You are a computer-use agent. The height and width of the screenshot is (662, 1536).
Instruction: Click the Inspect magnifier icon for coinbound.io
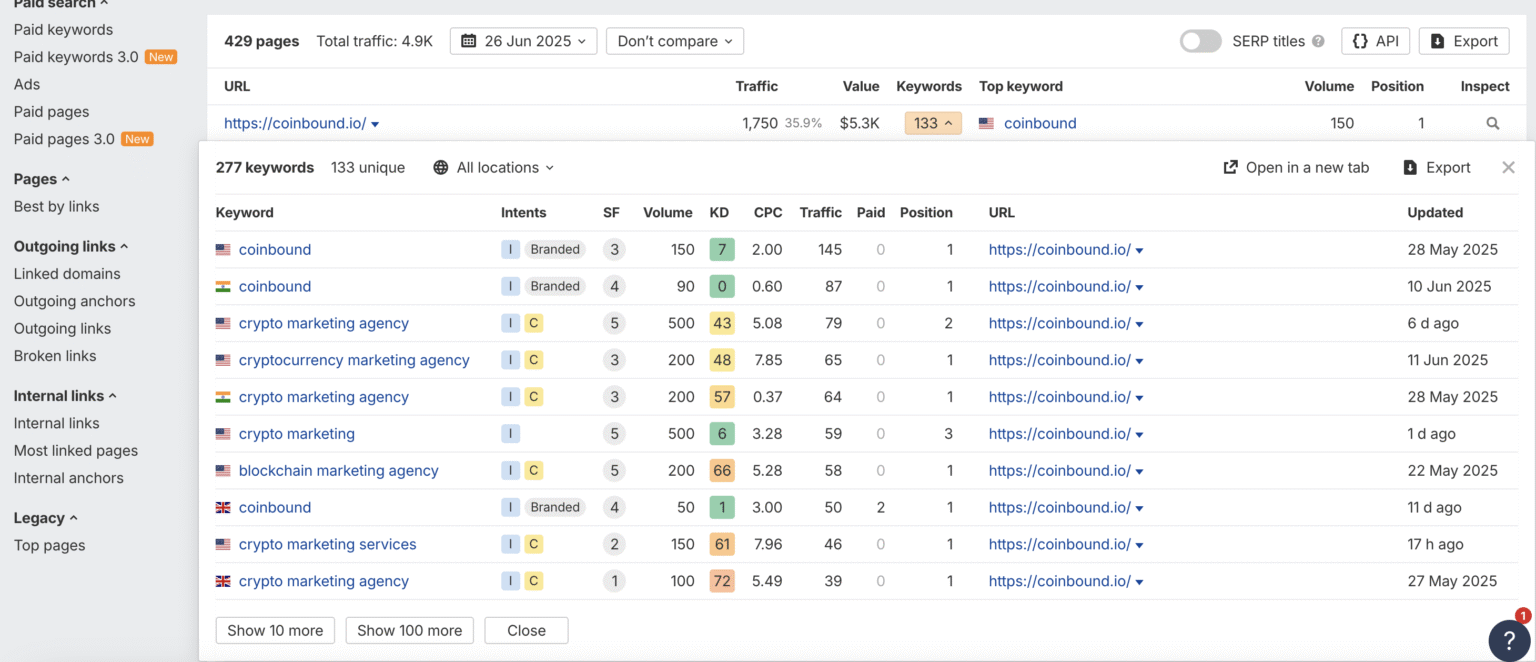[1492, 124]
